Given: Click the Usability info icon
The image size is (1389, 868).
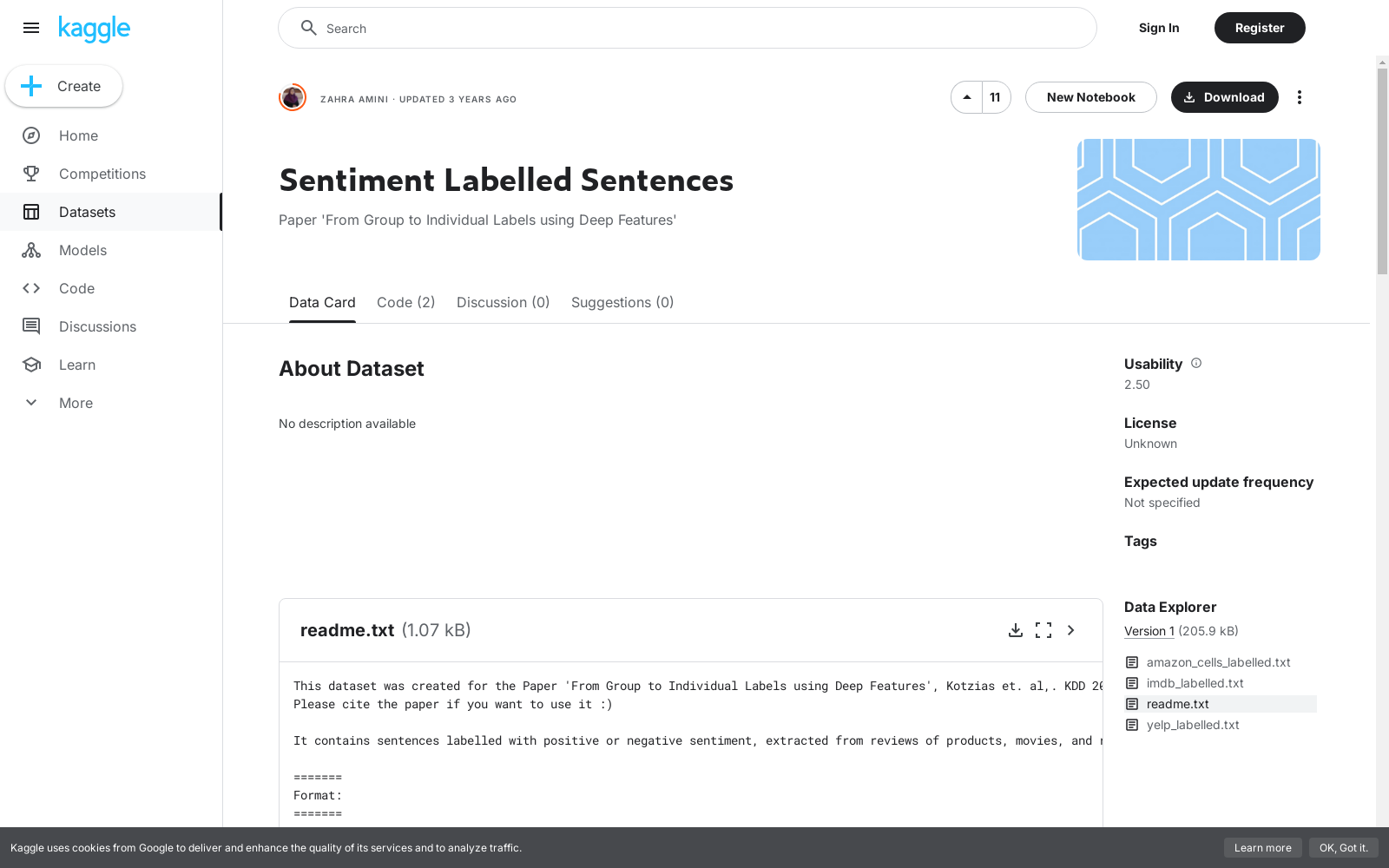Looking at the screenshot, I should point(1196,364).
